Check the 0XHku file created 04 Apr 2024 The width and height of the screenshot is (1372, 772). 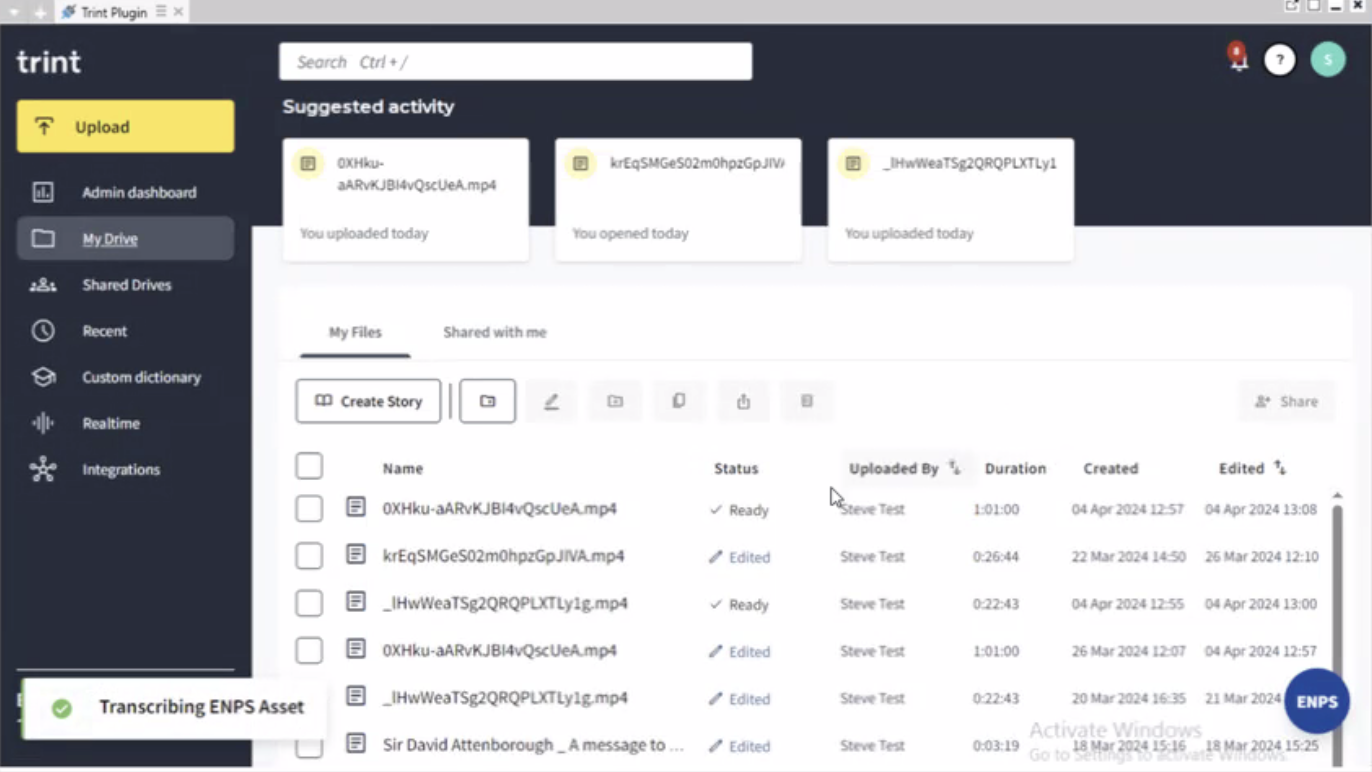point(309,508)
